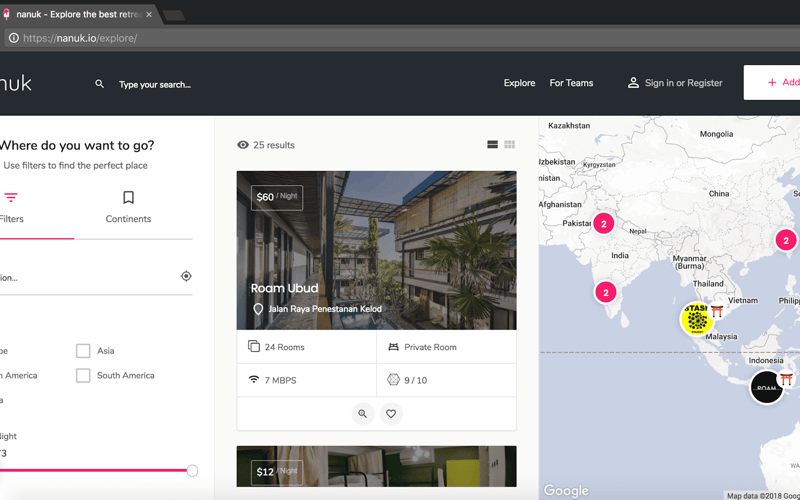Click Jalan Raya Penestanan Kelod address
The width and height of the screenshot is (800, 500).
(x=325, y=309)
